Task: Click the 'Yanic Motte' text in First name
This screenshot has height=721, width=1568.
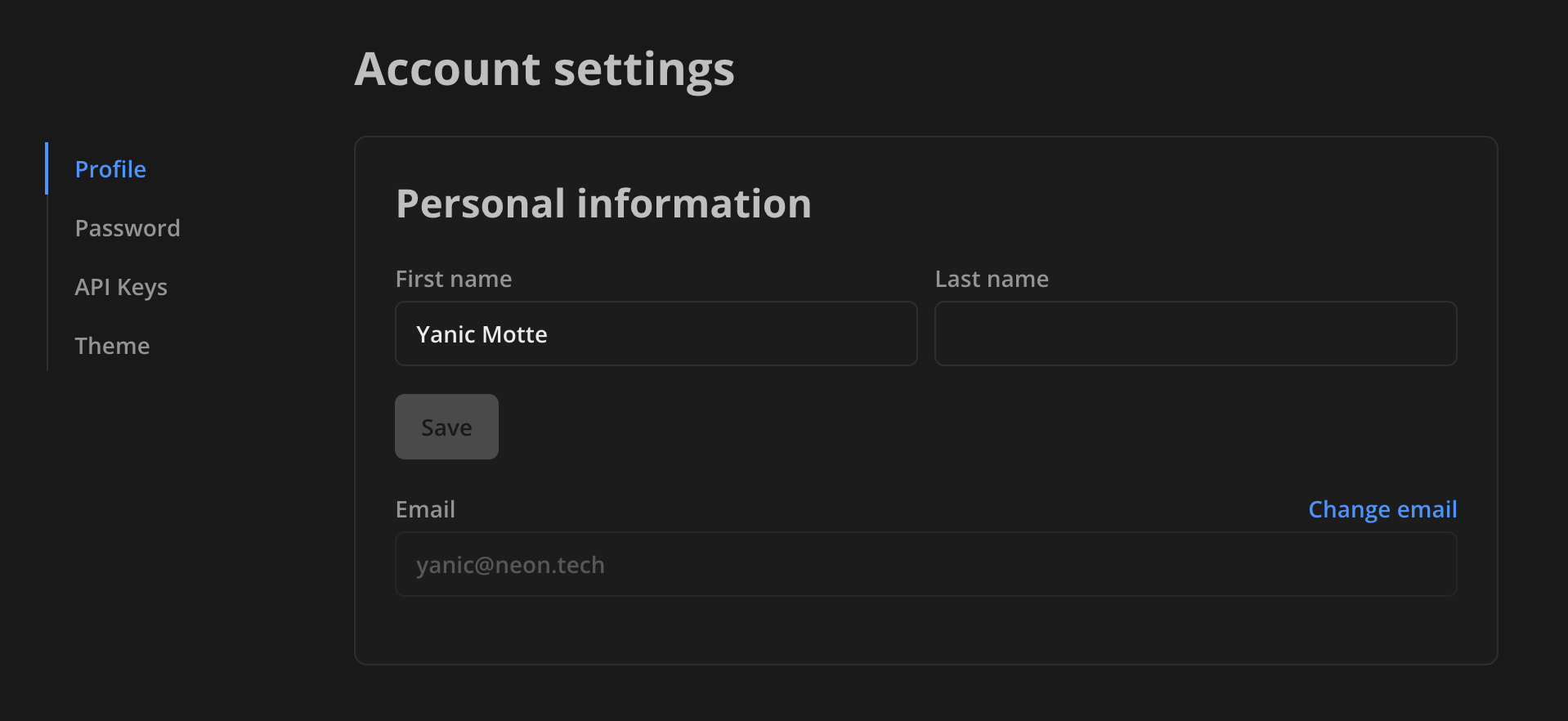Action: 482,334
